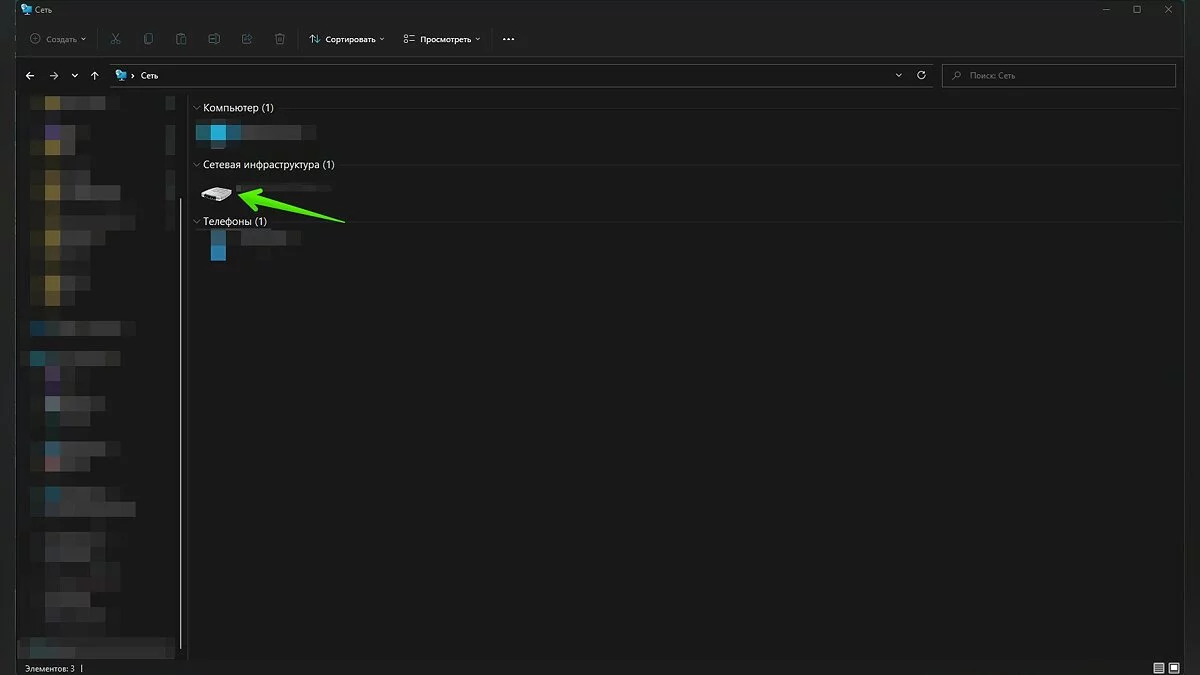
Task: Maximize the Сеть window
Action: (x=1137, y=9)
